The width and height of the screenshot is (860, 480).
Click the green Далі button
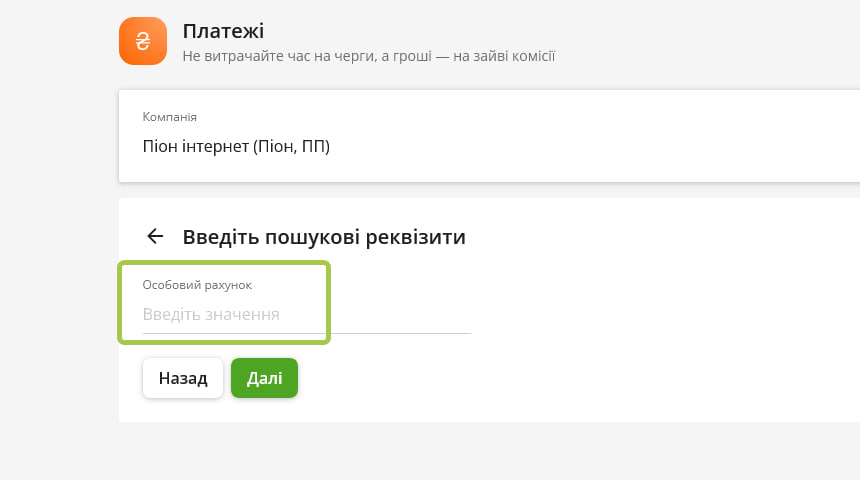(264, 378)
